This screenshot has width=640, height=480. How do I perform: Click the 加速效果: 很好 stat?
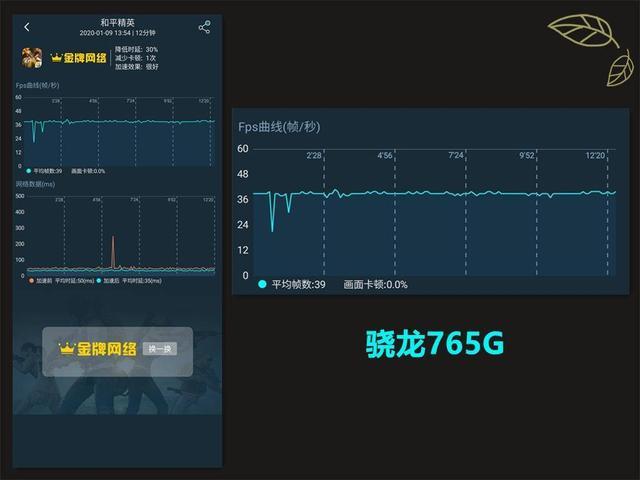(x=136, y=67)
